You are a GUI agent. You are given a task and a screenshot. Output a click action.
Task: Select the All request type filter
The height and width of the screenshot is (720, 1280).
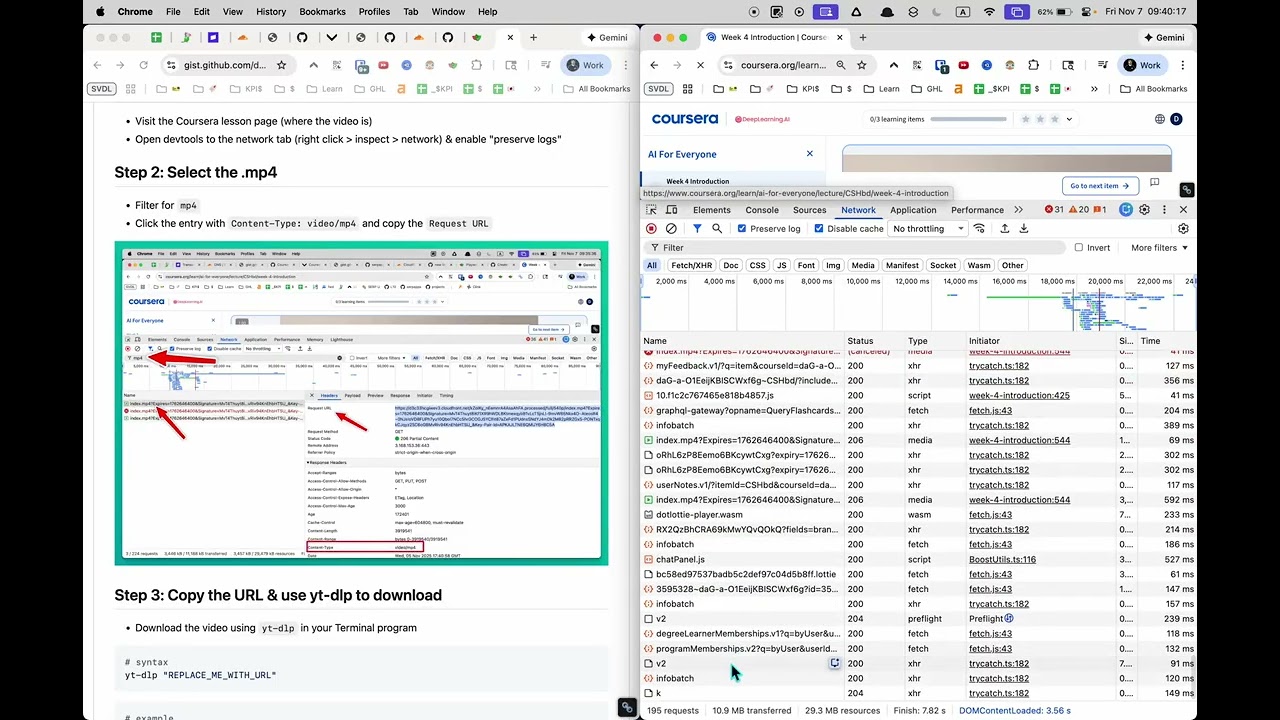[x=652, y=266]
